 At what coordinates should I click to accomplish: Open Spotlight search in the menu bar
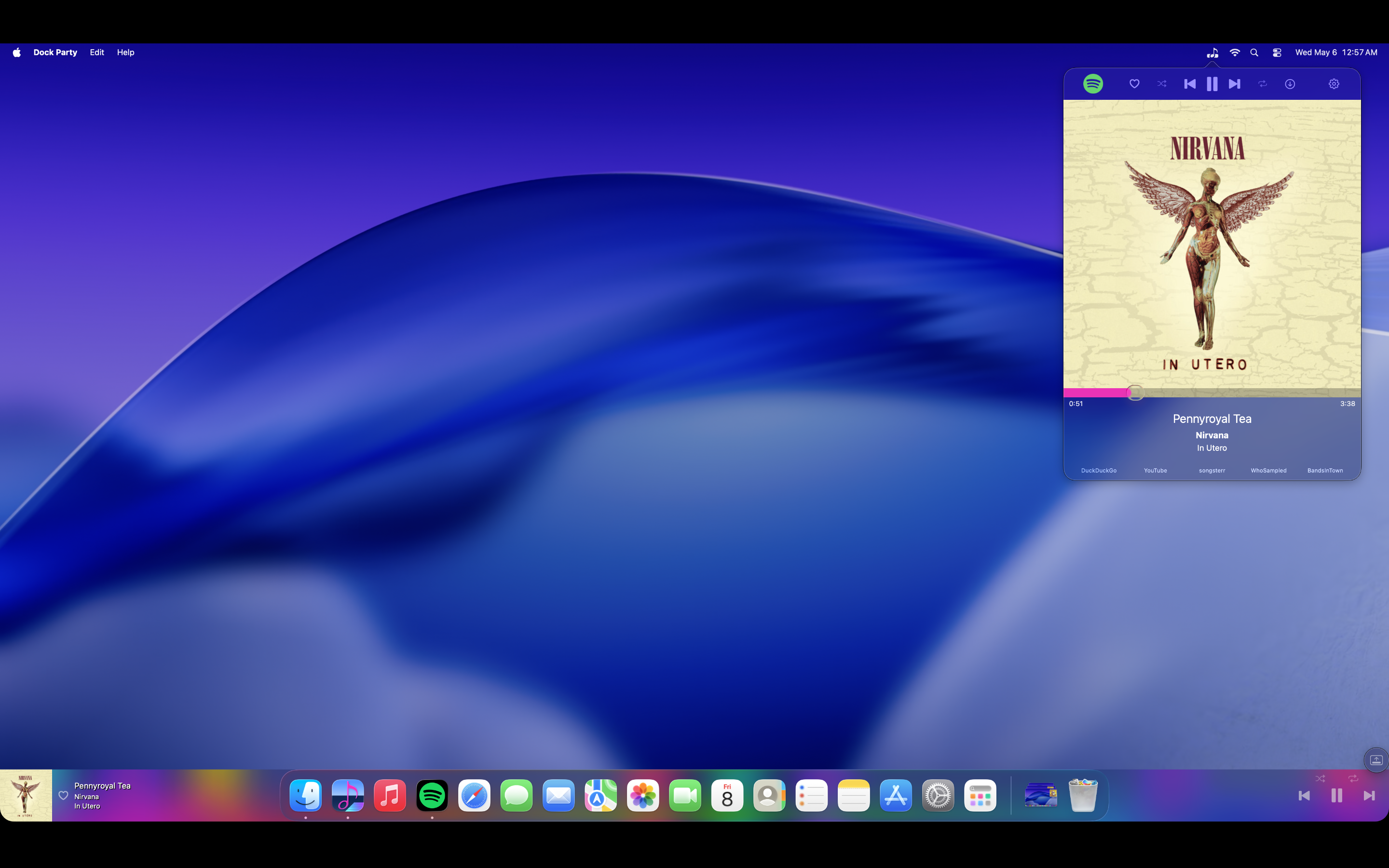click(1254, 52)
